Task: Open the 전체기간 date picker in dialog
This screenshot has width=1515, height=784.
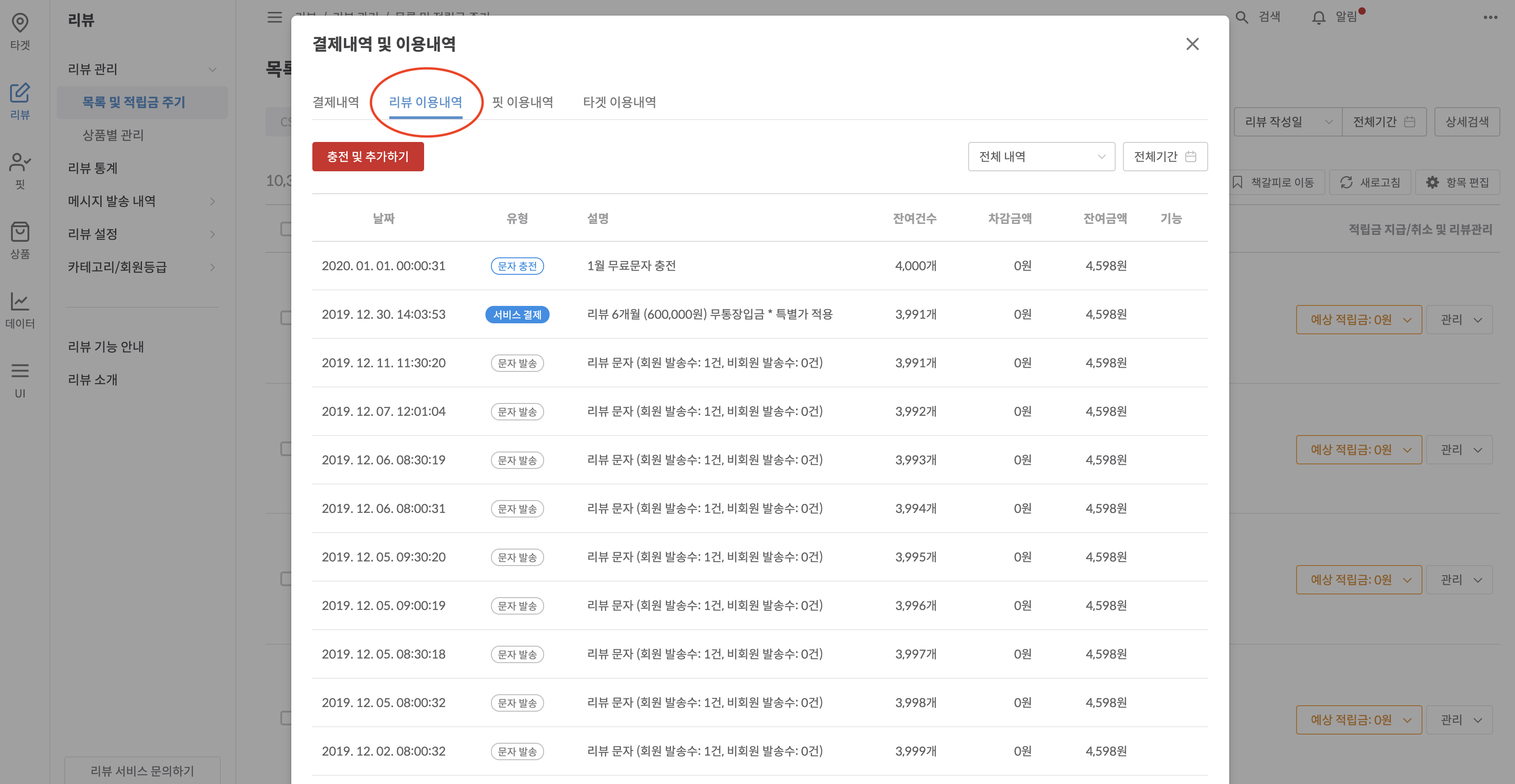Action: coord(1165,157)
